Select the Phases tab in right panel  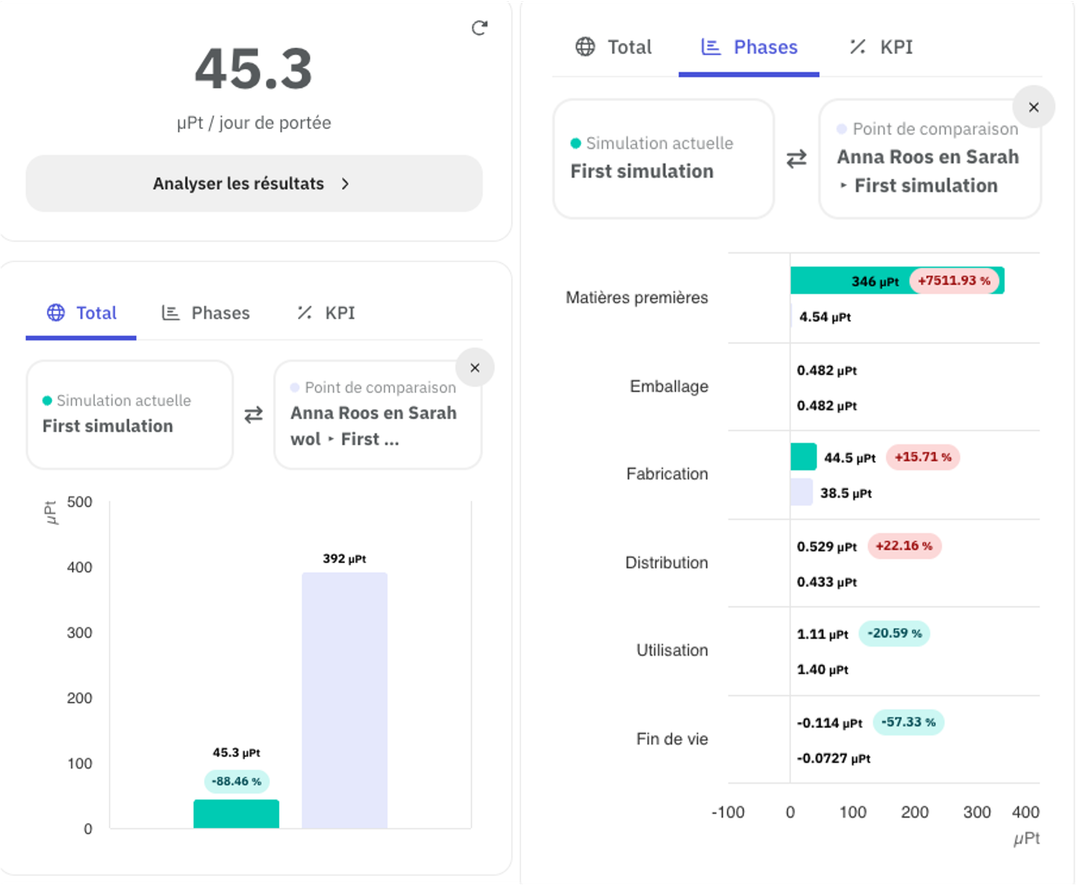[749, 47]
